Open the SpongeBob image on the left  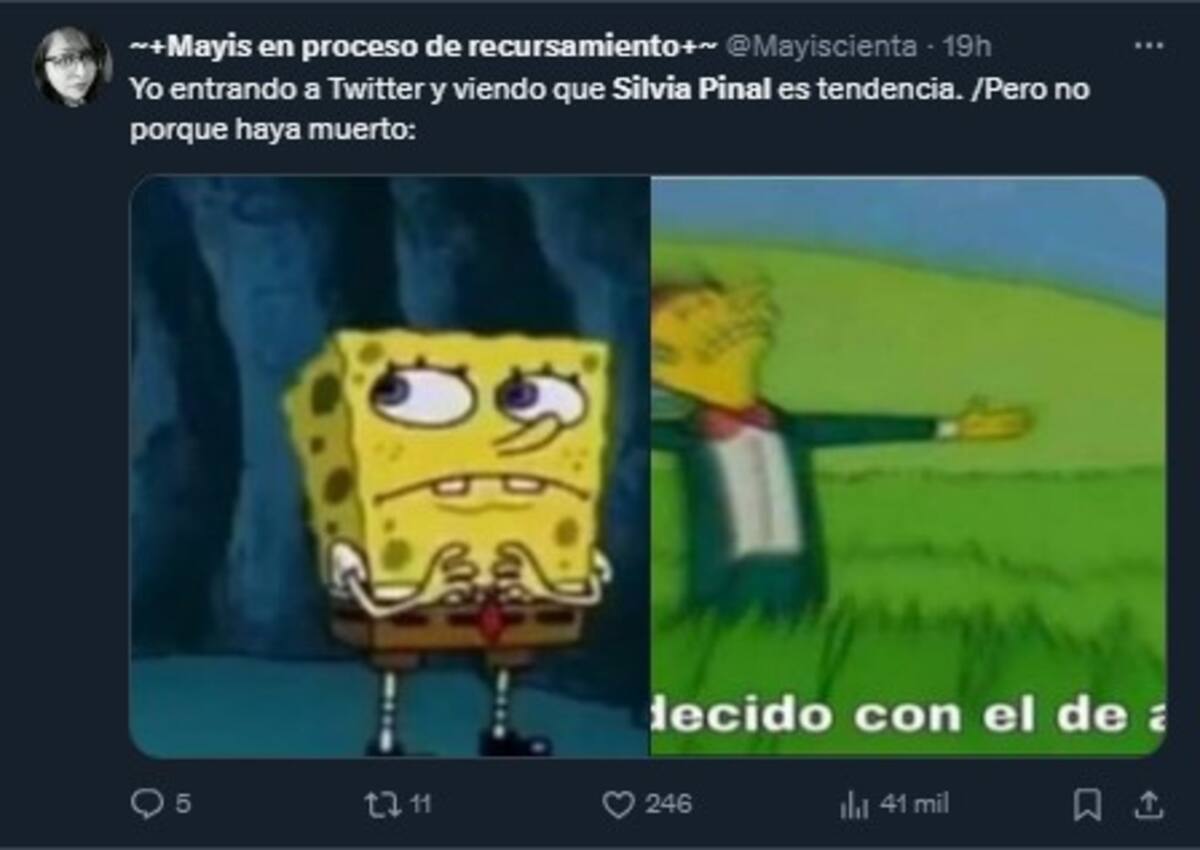point(390,466)
